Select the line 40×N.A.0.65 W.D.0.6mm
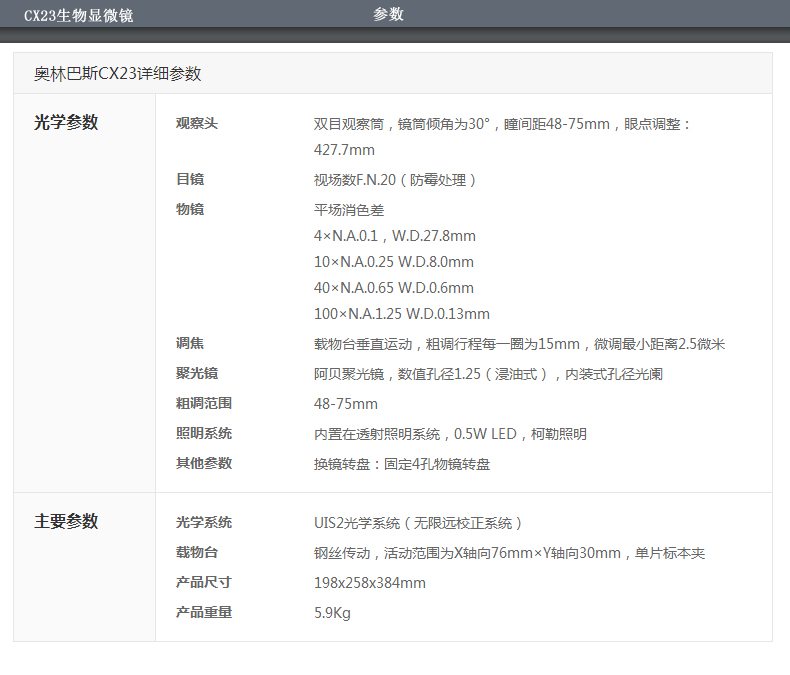The height and width of the screenshot is (675, 790). [x=393, y=288]
